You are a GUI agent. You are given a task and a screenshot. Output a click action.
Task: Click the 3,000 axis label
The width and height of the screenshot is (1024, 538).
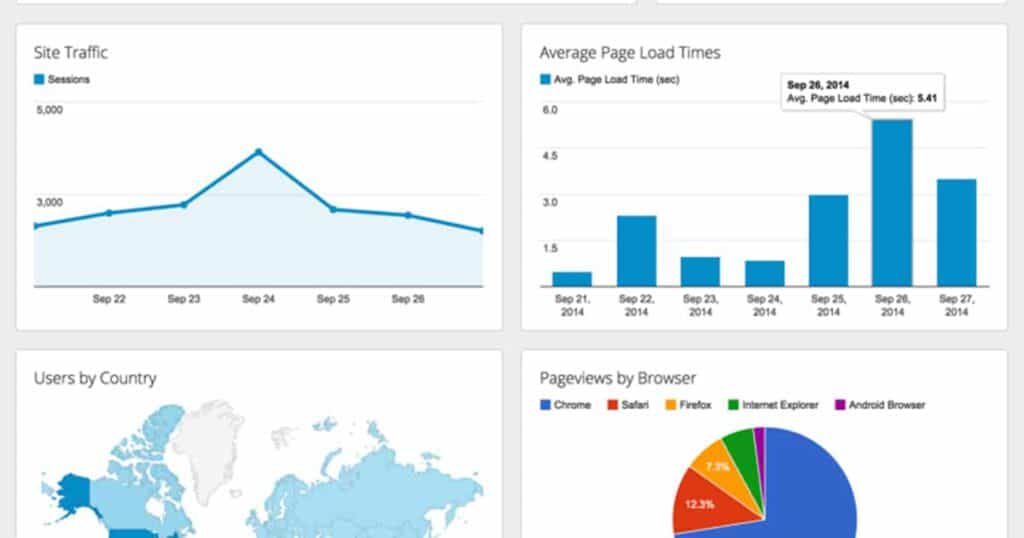(x=50, y=202)
